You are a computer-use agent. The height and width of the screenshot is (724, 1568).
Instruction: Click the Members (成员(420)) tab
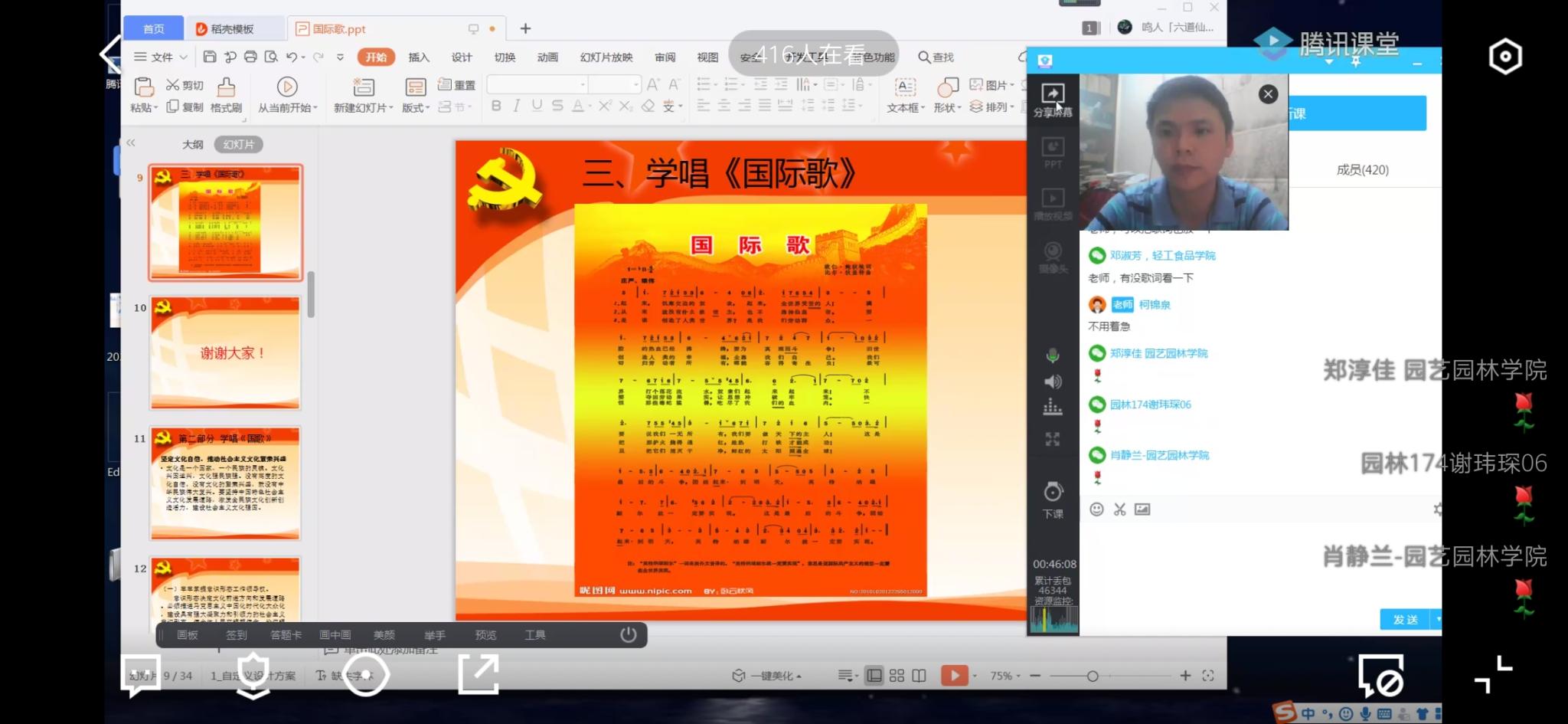pyautogui.click(x=1363, y=169)
